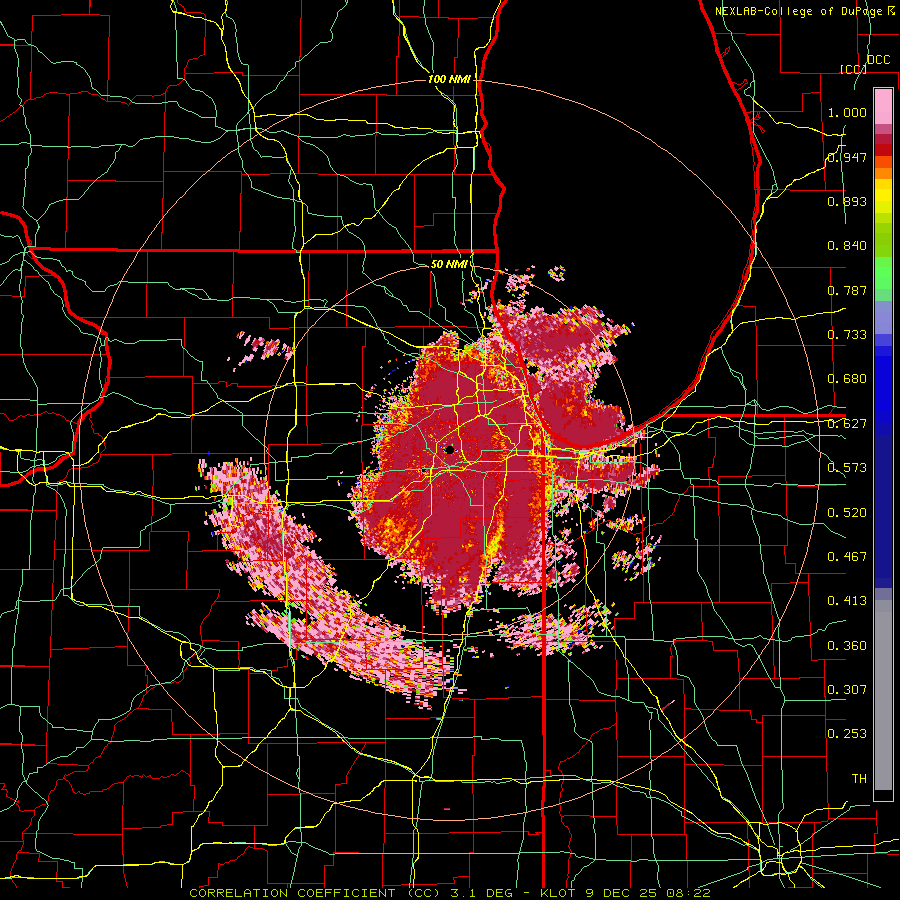
Task: Click the 0.680 scale value
Action: pyautogui.click(x=847, y=379)
